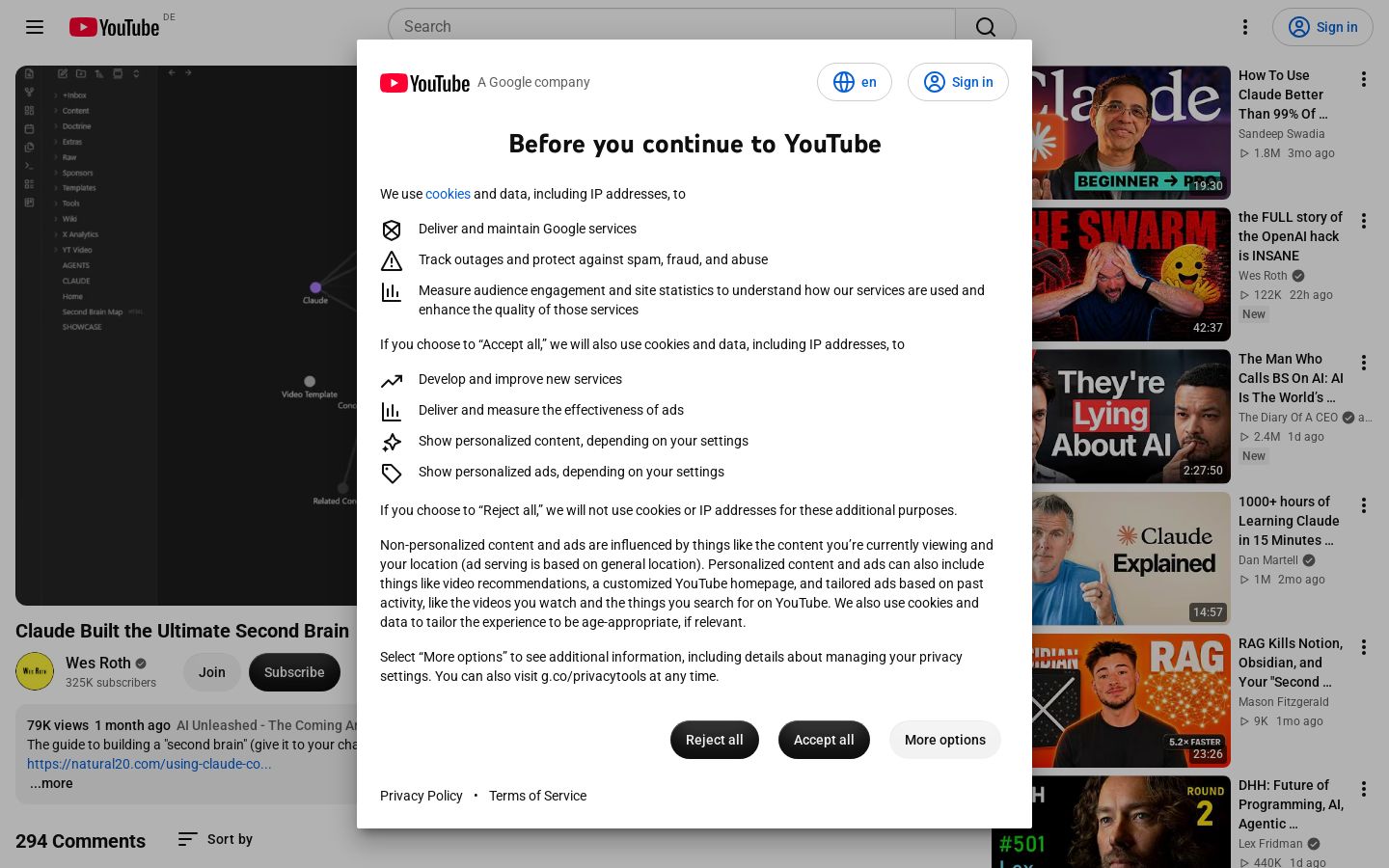Click the 'Before you continue to YouTube' heading
Viewport: 1389px width, 868px height.
tap(694, 144)
